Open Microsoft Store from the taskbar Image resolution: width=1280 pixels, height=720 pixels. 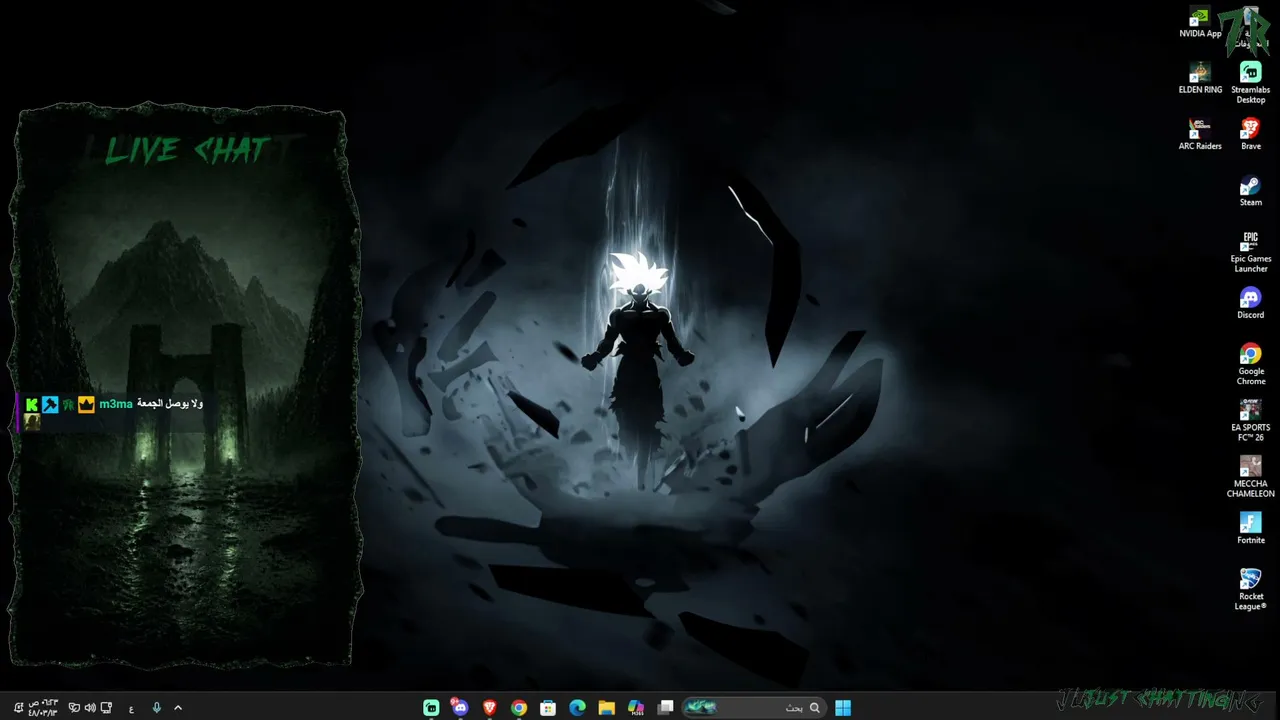pyautogui.click(x=548, y=708)
